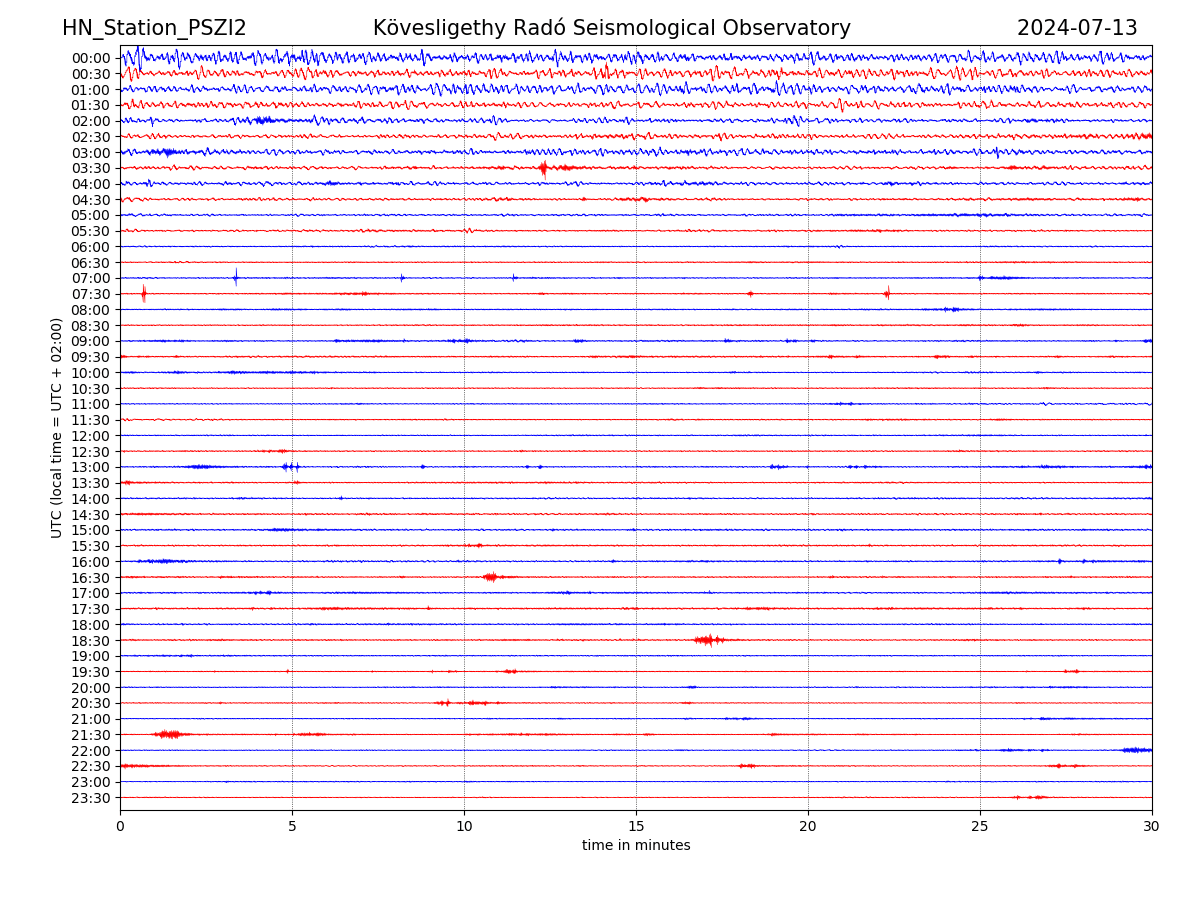The image size is (1200, 900).
Task: Select the 23:30 row time label
Action: (91, 798)
